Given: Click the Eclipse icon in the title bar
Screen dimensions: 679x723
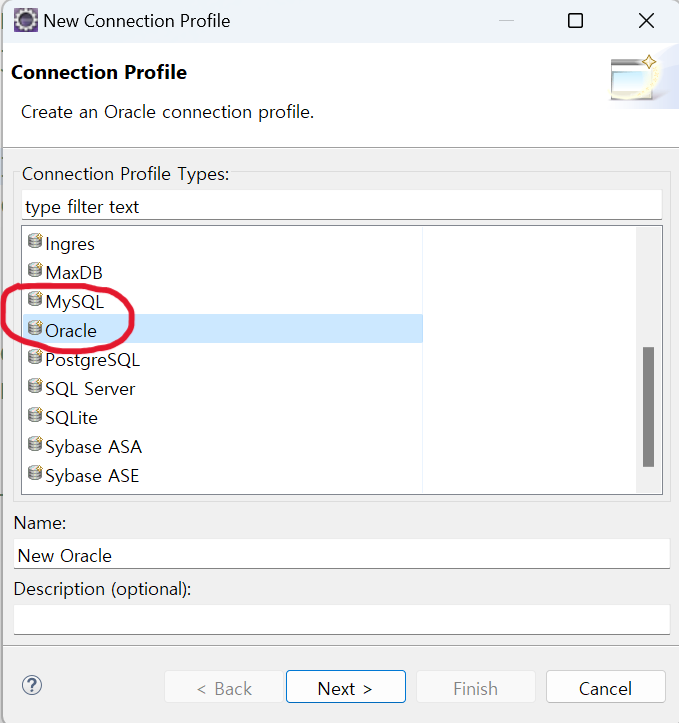Looking at the screenshot, I should click(x=26, y=20).
